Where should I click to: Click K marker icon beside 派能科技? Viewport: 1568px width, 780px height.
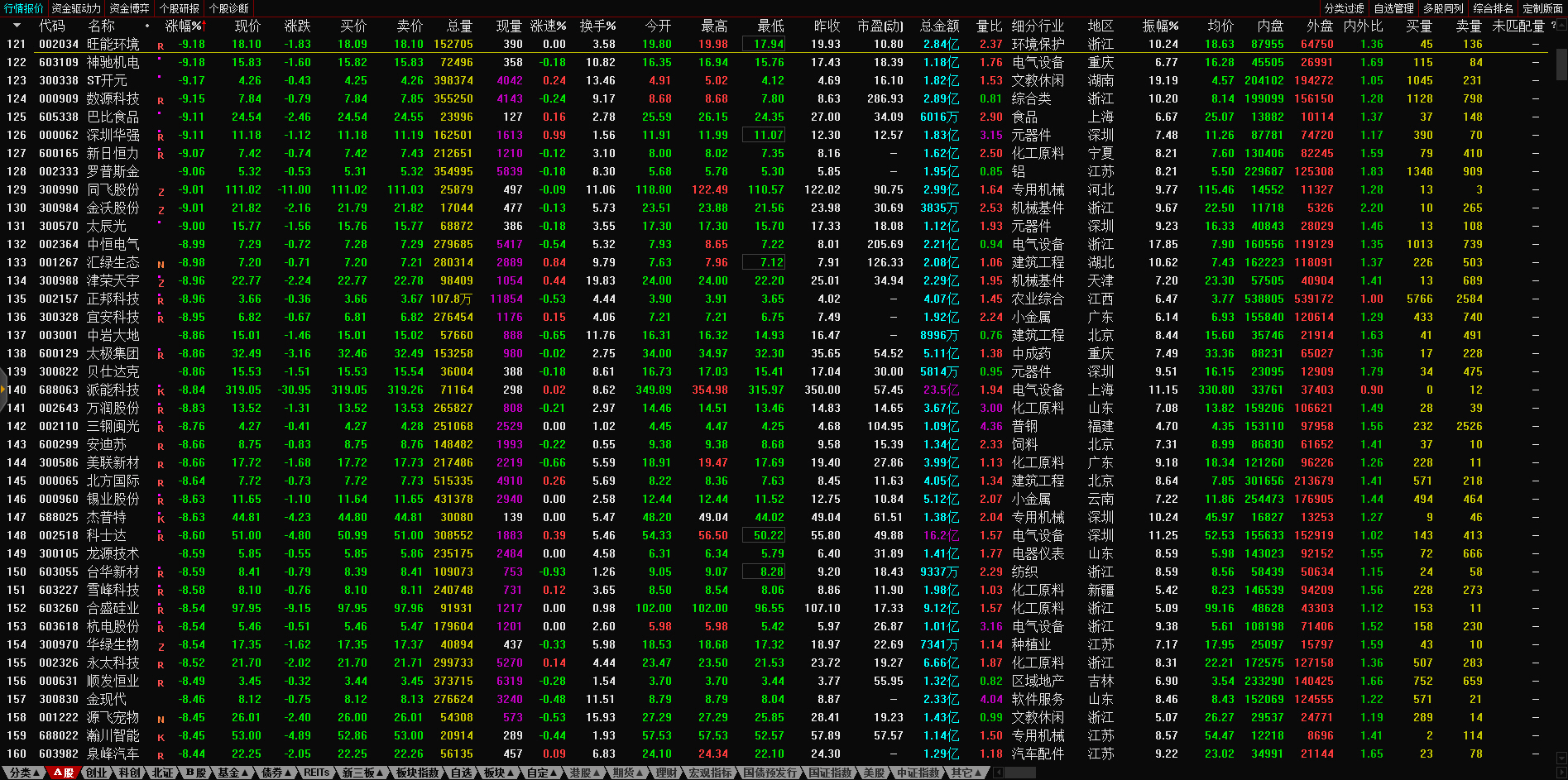pyautogui.click(x=161, y=391)
